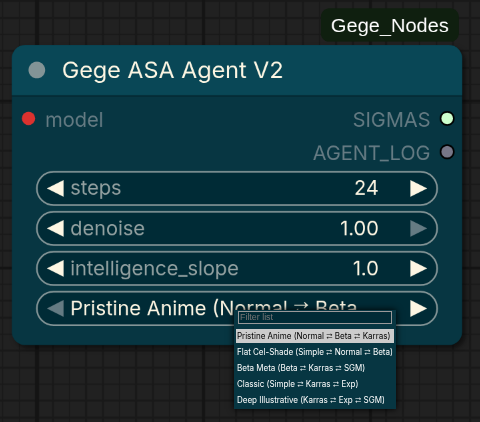Increase steps with right arrow
This screenshot has height=422, width=480.
click(418, 188)
